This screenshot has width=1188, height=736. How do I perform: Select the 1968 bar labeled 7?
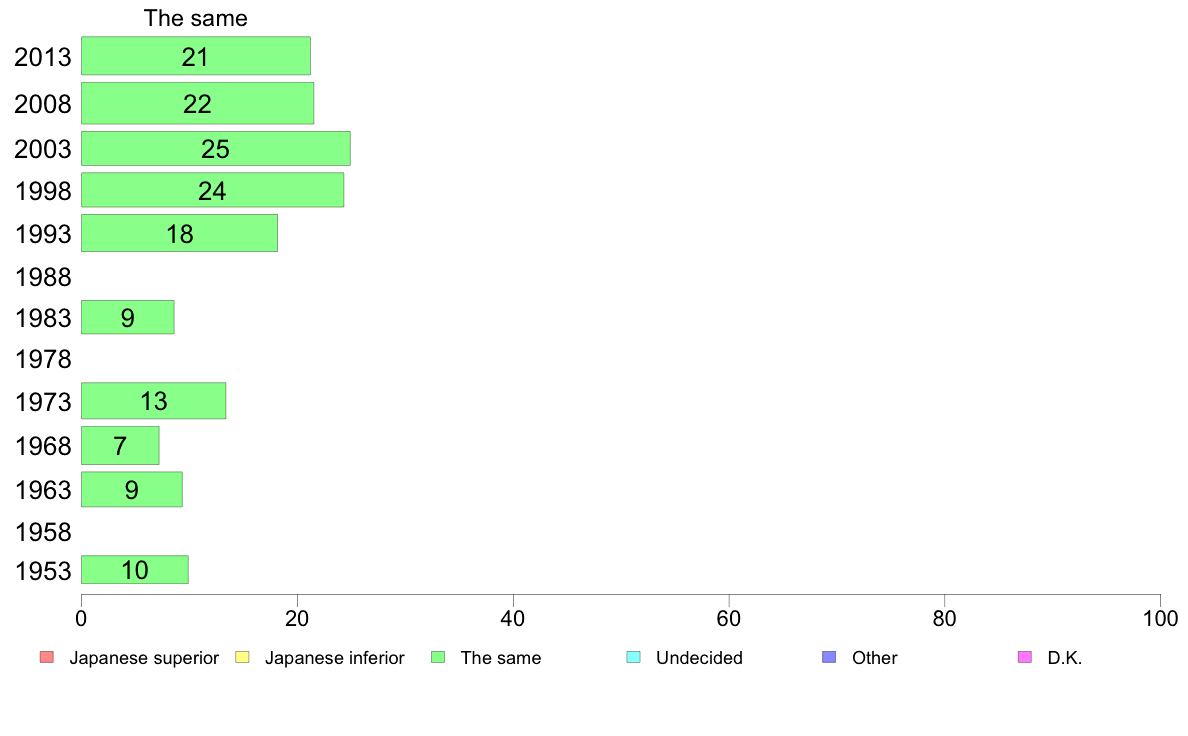coord(120,446)
